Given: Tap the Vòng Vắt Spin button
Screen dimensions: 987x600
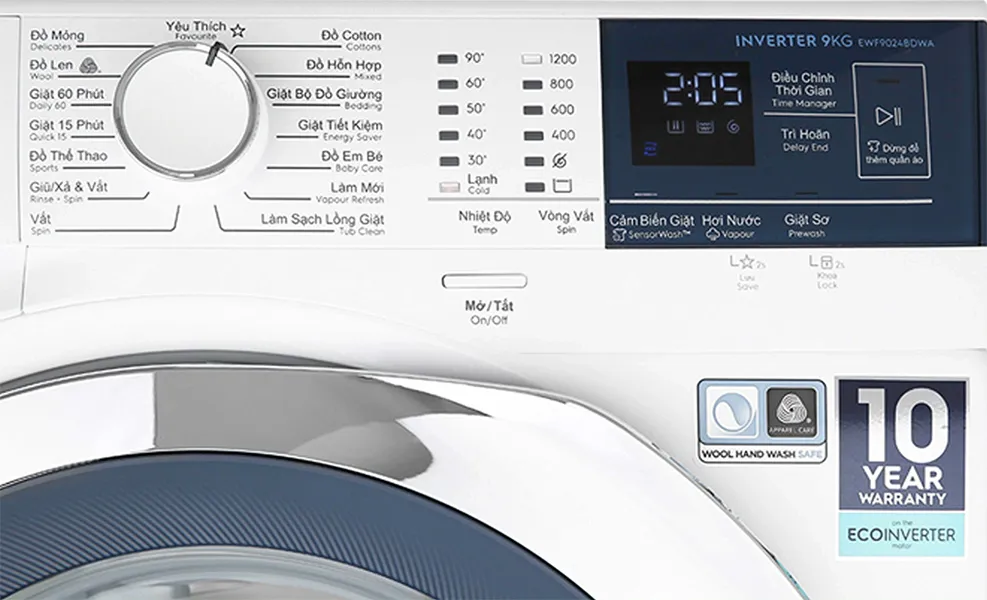Looking at the screenshot, I should tap(566, 221).
